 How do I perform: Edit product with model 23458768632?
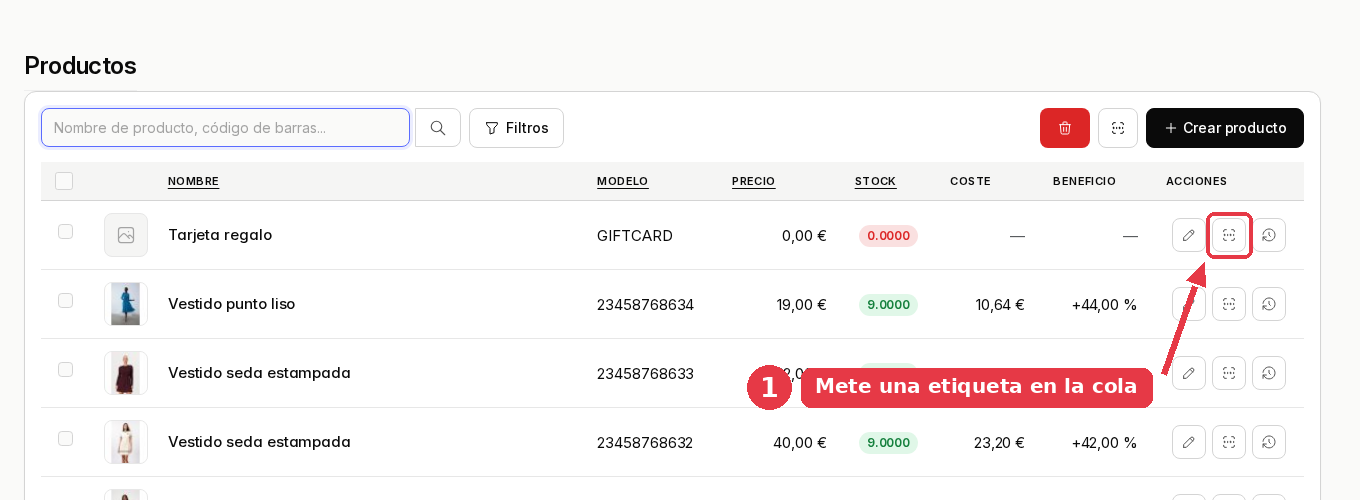pos(1189,442)
